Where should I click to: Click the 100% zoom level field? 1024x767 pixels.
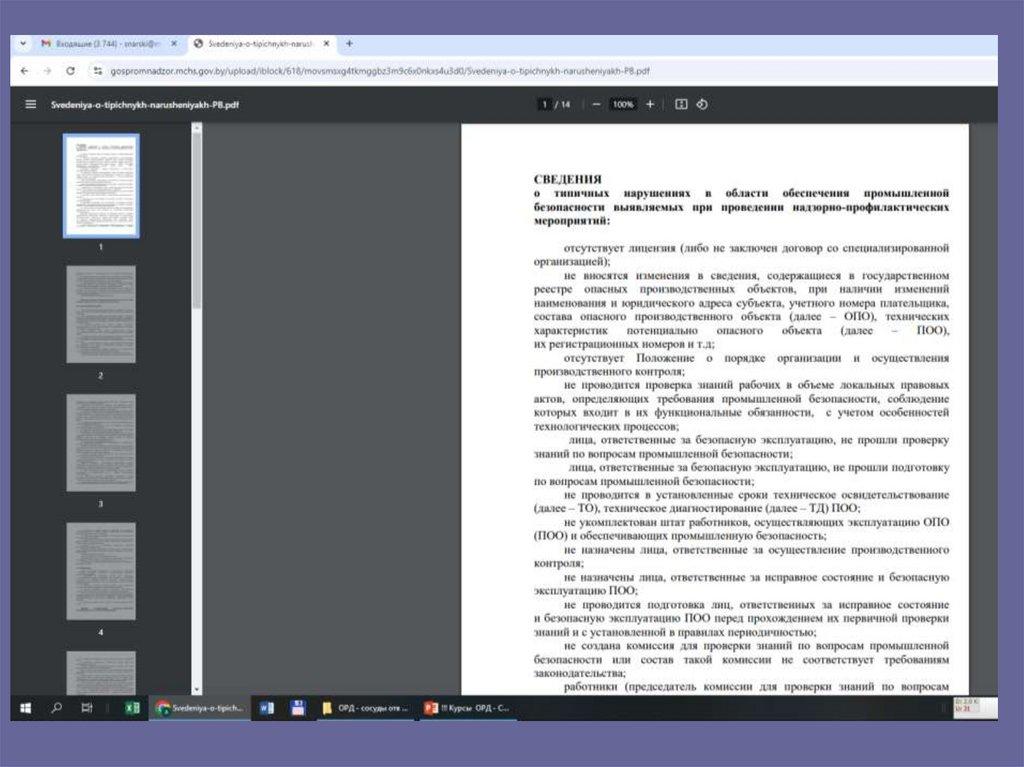[x=623, y=104]
